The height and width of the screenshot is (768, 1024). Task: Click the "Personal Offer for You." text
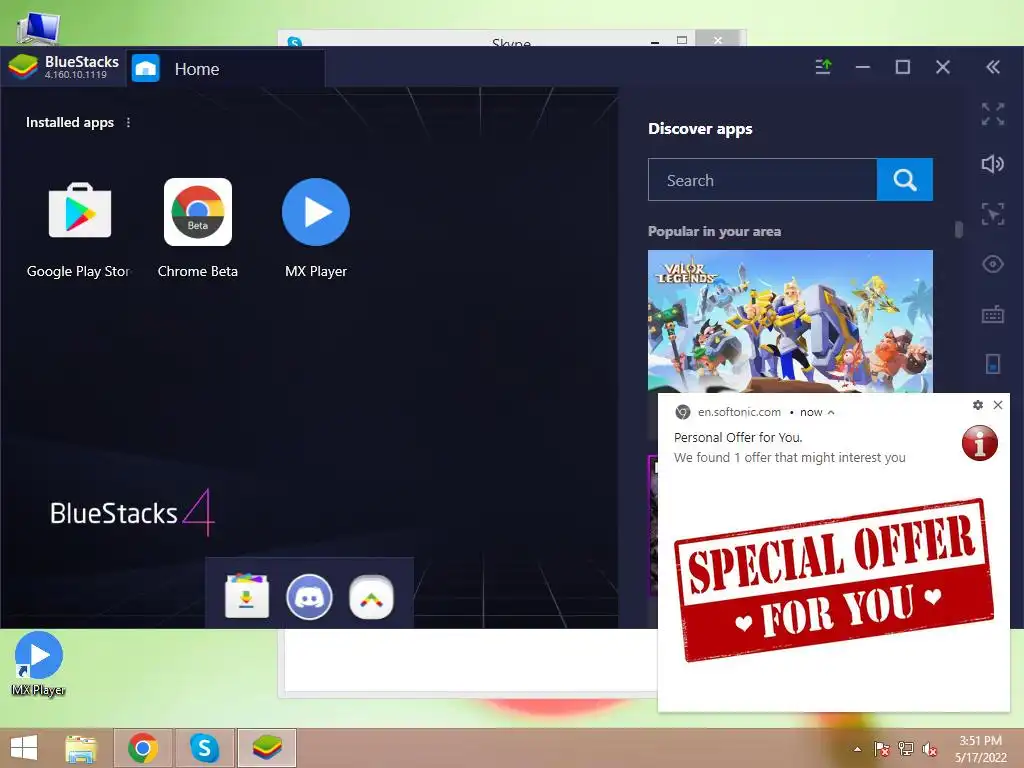738,438
